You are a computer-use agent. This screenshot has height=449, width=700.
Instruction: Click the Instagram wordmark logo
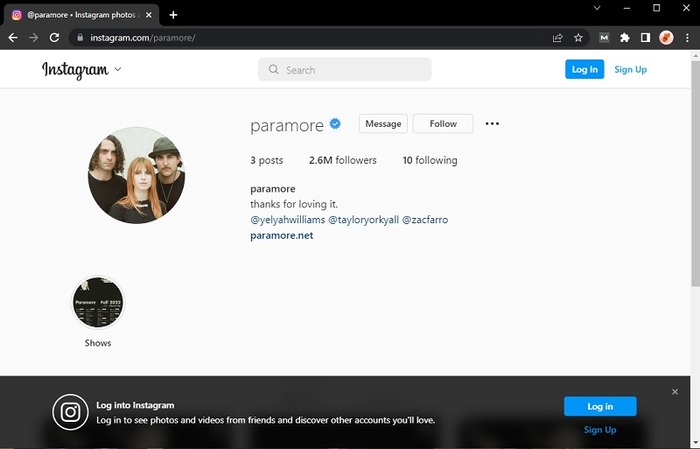75,70
